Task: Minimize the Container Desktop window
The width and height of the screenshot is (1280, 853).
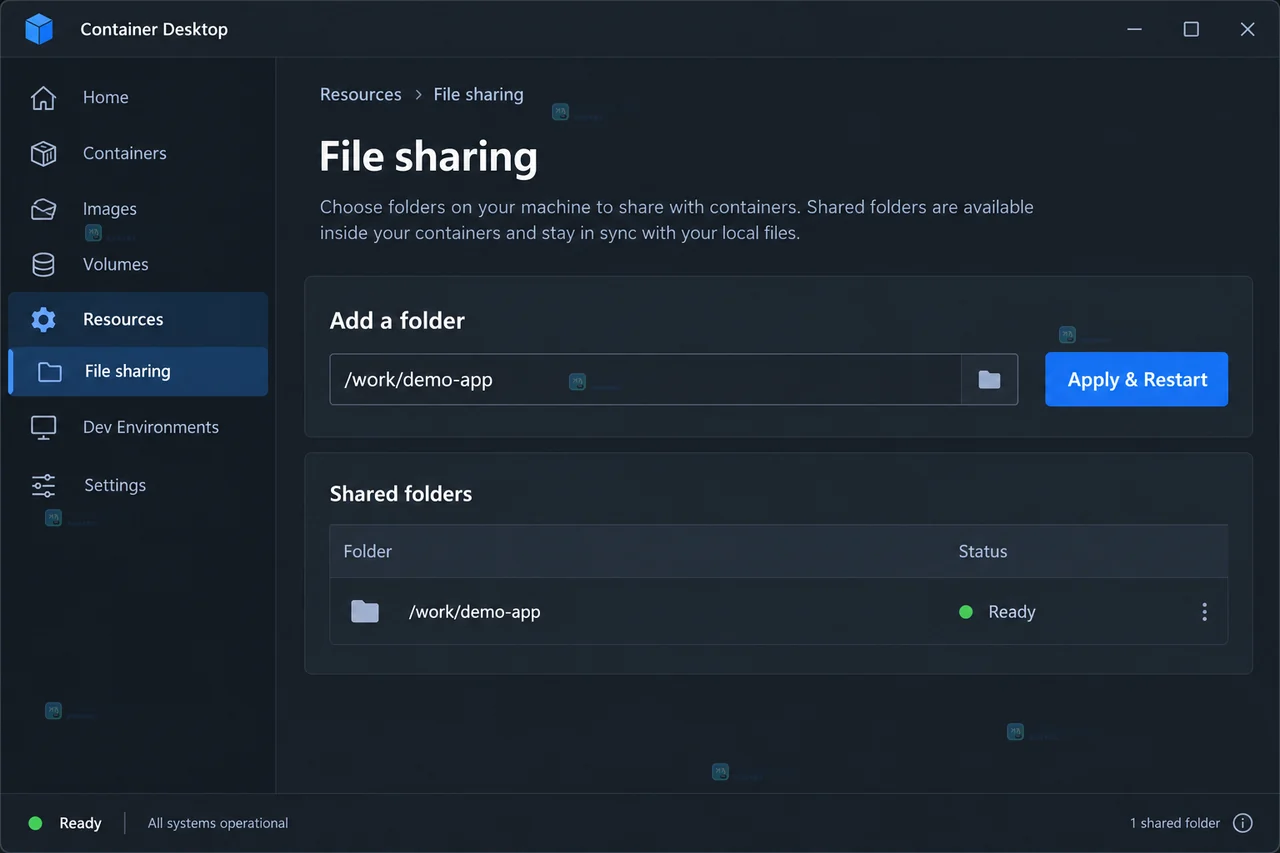Action: pyautogui.click(x=1135, y=29)
